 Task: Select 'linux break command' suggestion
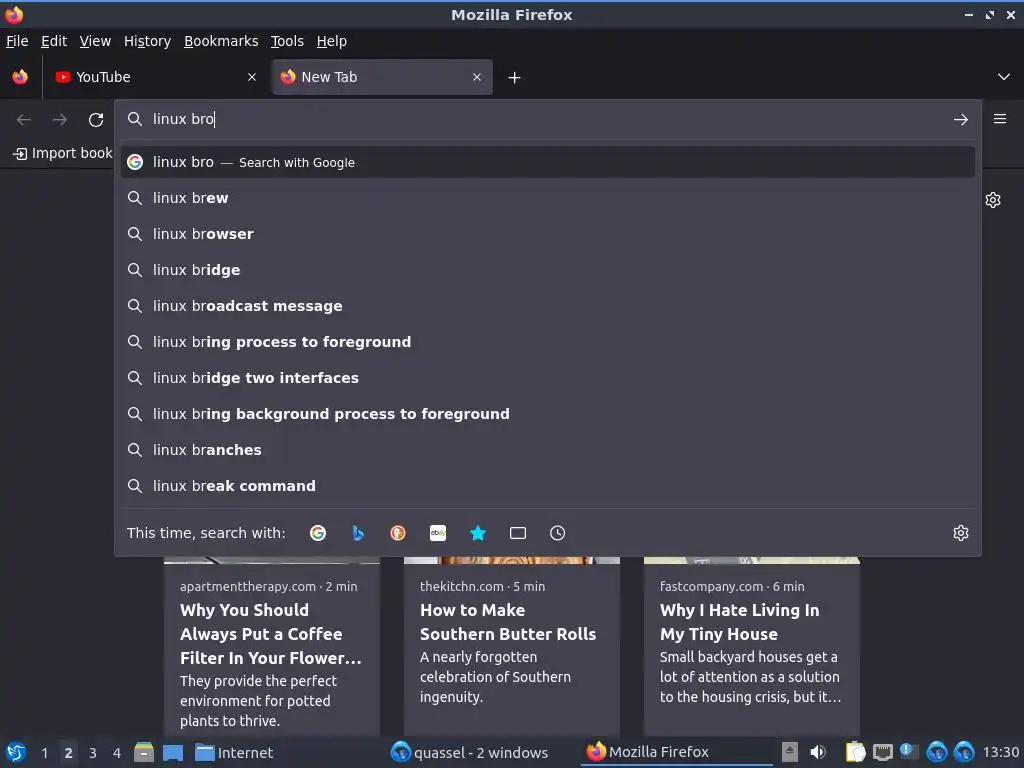(548, 485)
